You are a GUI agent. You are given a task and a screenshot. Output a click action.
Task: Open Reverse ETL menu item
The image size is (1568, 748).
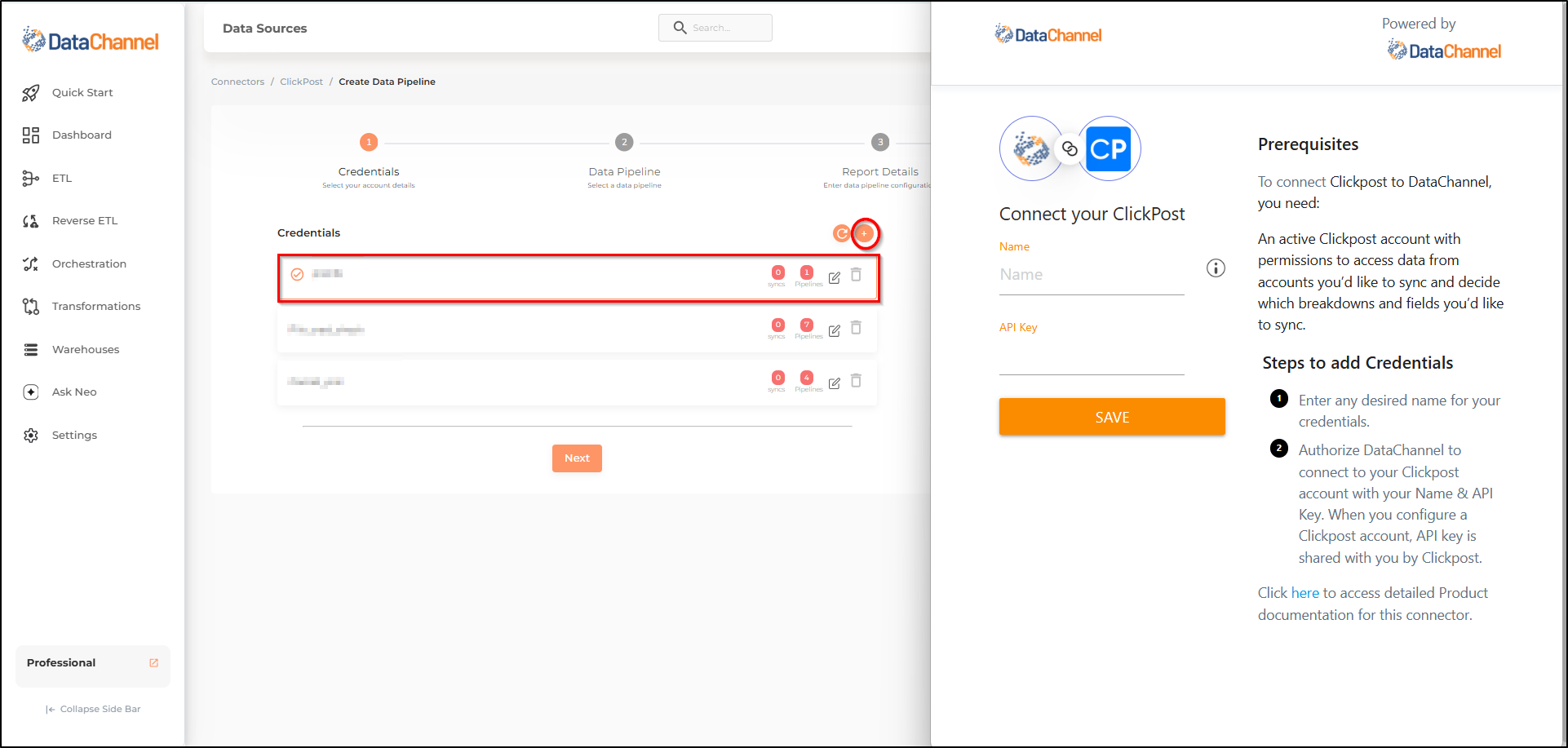(85, 221)
